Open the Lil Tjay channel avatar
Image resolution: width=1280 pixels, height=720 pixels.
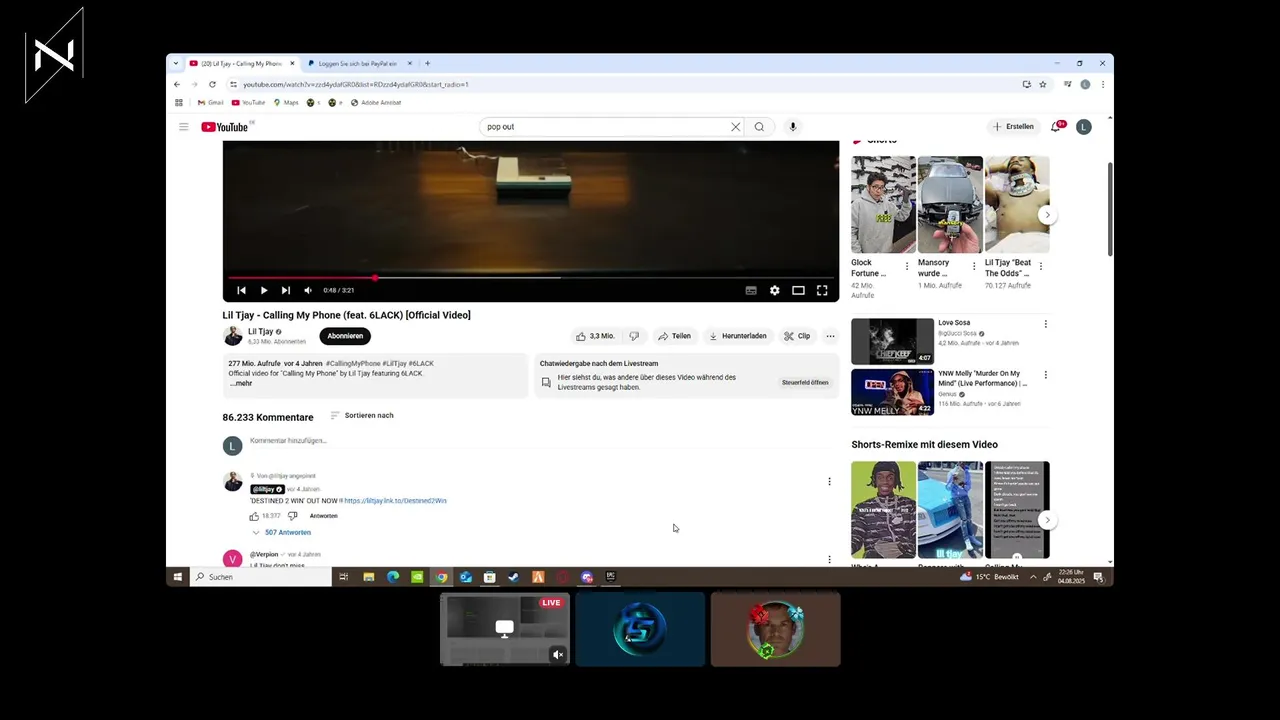pyautogui.click(x=232, y=336)
